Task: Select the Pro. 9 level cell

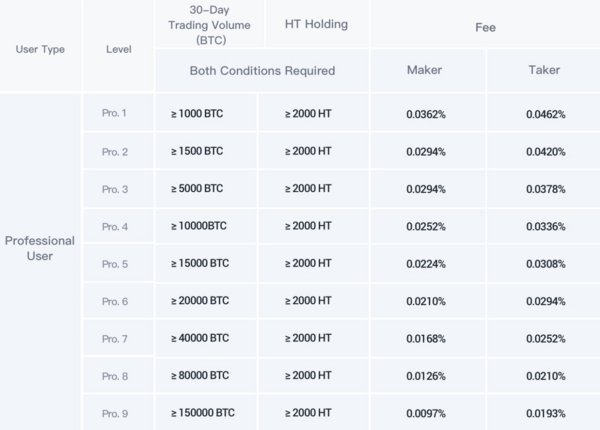Action: pos(115,412)
